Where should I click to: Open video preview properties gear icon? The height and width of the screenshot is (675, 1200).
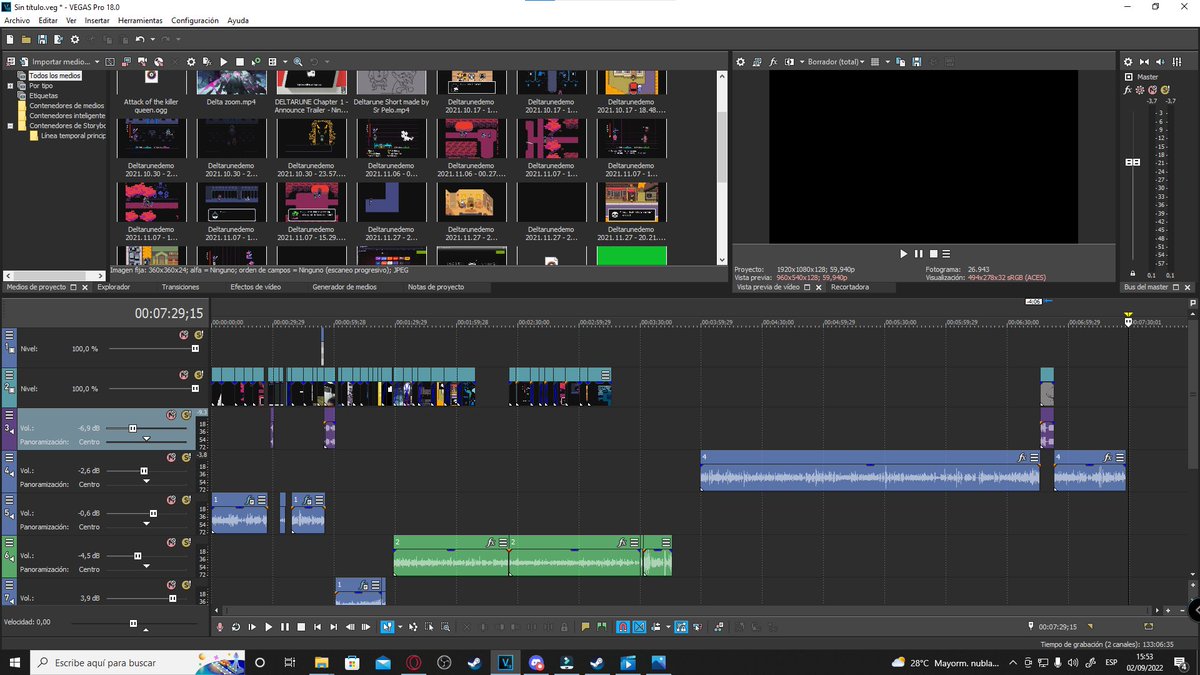tap(741, 62)
